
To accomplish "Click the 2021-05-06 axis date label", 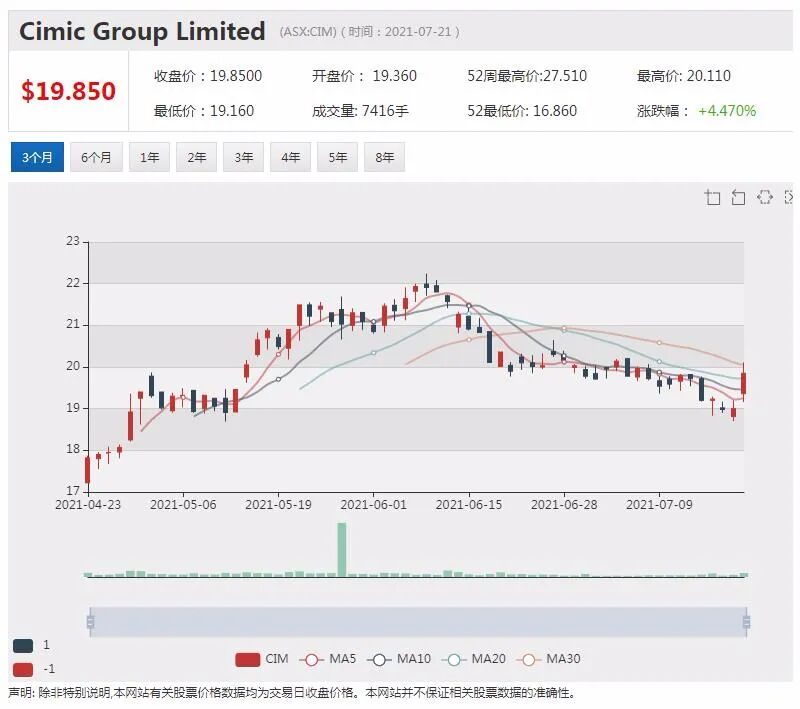I will (x=183, y=504).
